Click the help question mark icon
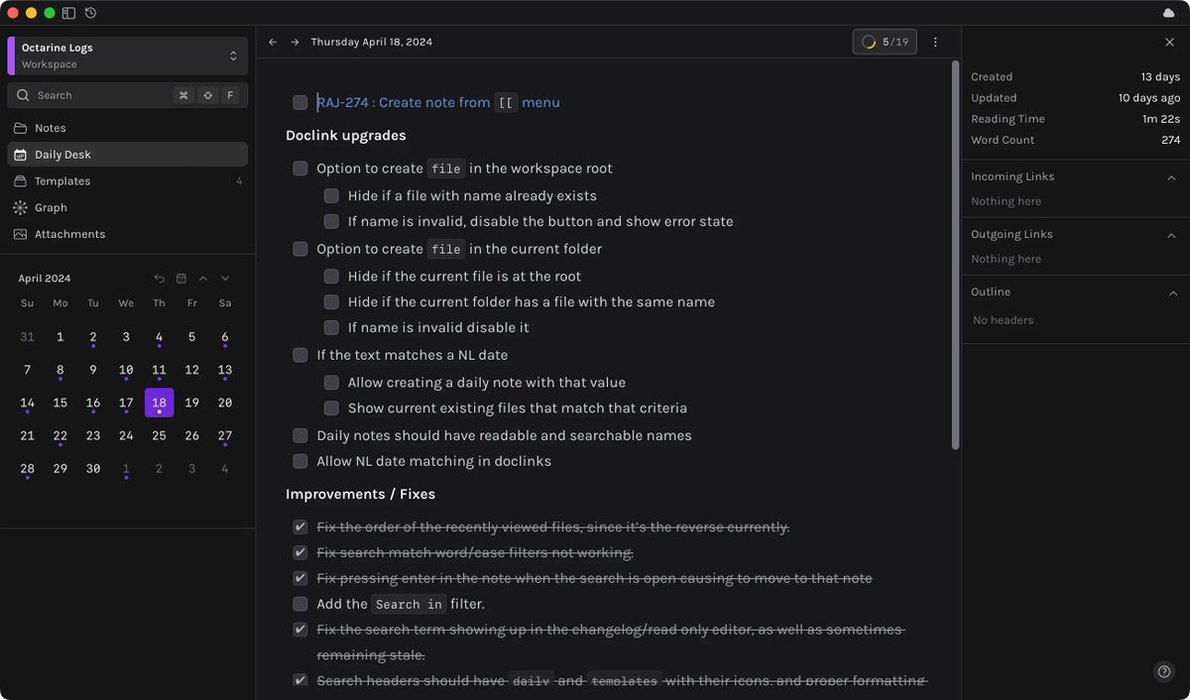1190x700 pixels. pos(1163,671)
